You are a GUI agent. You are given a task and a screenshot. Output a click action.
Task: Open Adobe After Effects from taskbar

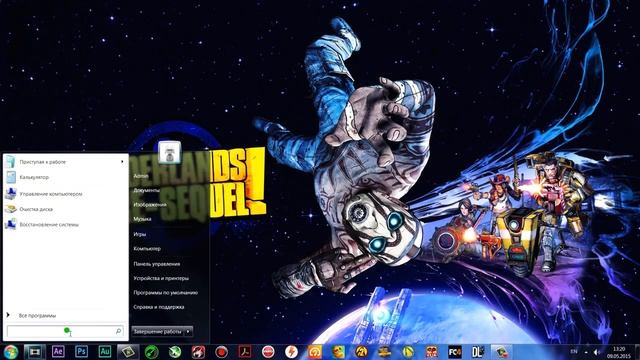pos(58,351)
